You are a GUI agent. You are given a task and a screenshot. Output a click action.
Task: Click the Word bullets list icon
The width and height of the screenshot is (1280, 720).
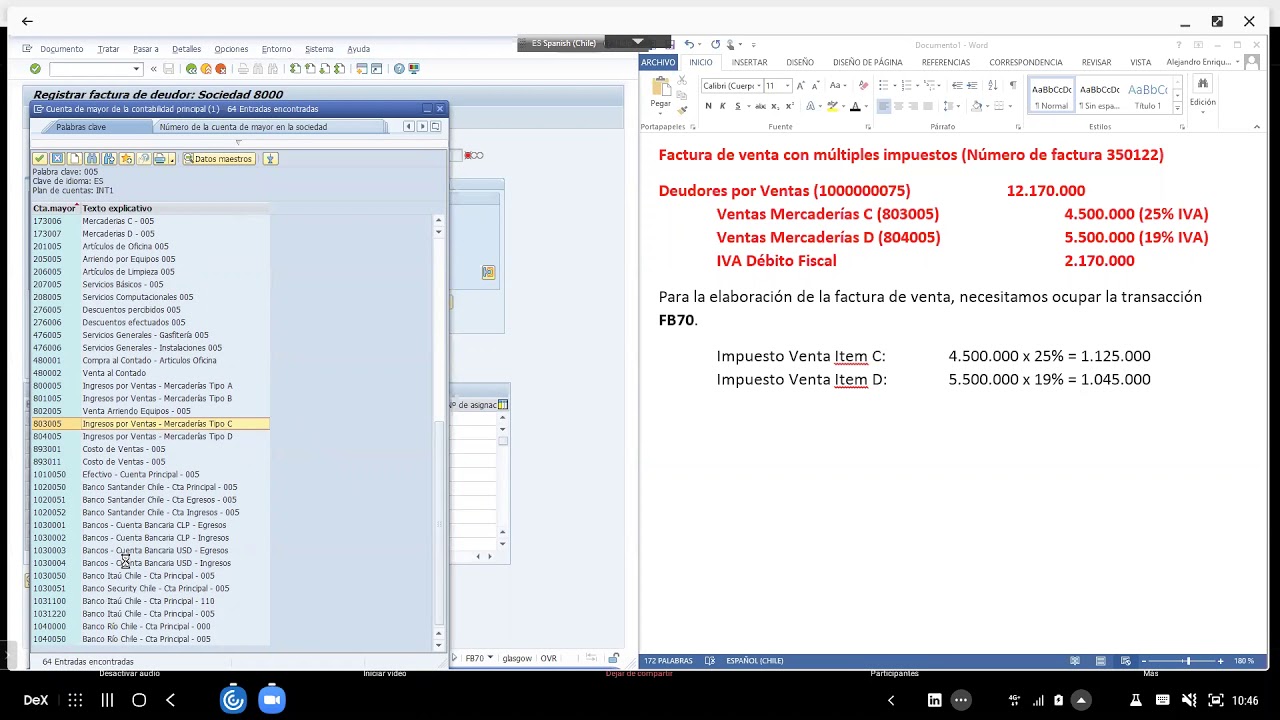pyautogui.click(x=884, y=85)
